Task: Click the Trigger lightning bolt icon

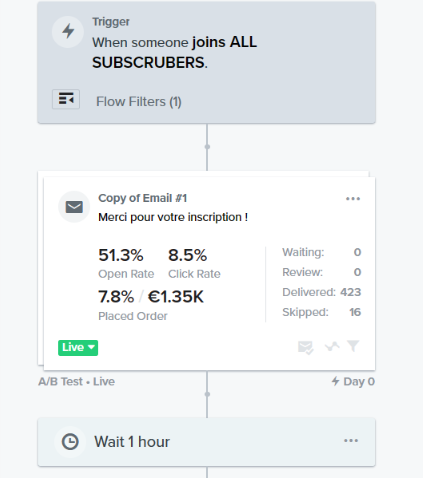Action: pos(68,32)
